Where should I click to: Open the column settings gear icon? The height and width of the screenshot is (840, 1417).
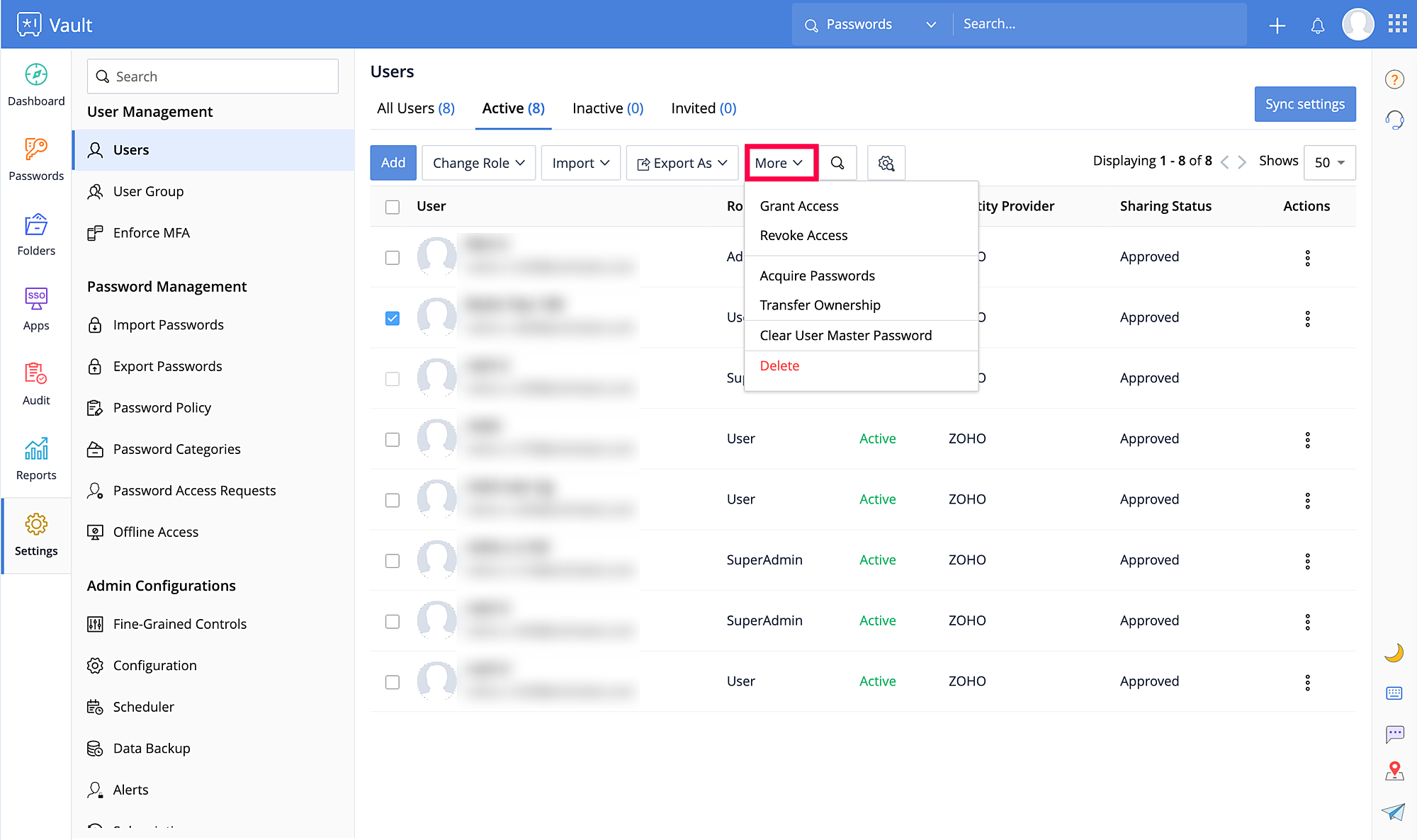(x=886, y=163)
